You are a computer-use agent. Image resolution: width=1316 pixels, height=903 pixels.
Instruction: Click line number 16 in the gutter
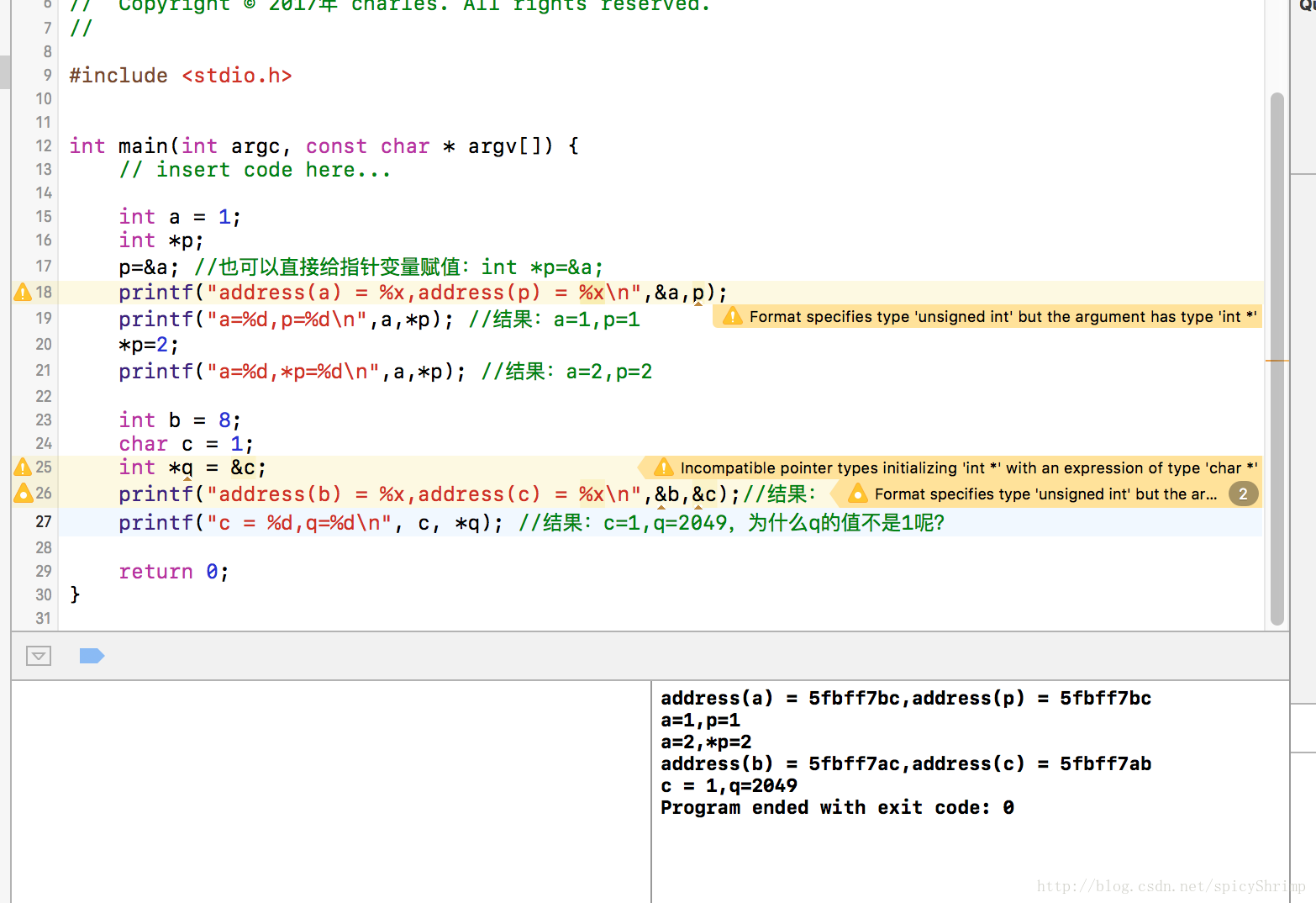tap(44, 240)
